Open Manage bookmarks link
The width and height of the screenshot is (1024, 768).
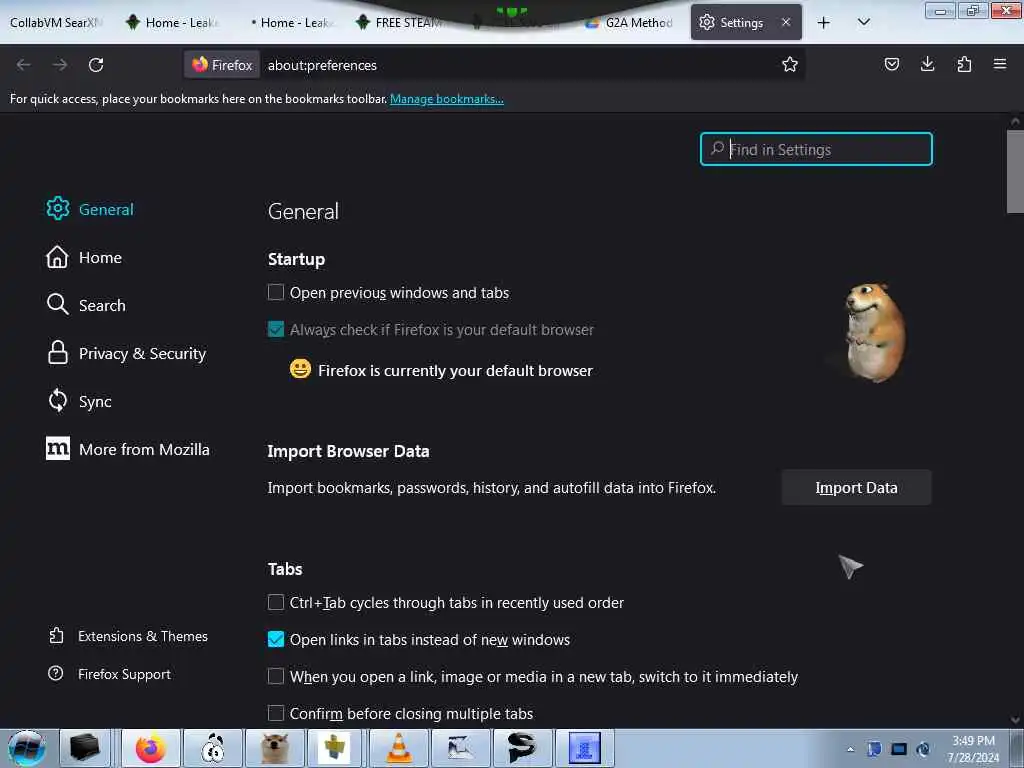coord(447,99)
